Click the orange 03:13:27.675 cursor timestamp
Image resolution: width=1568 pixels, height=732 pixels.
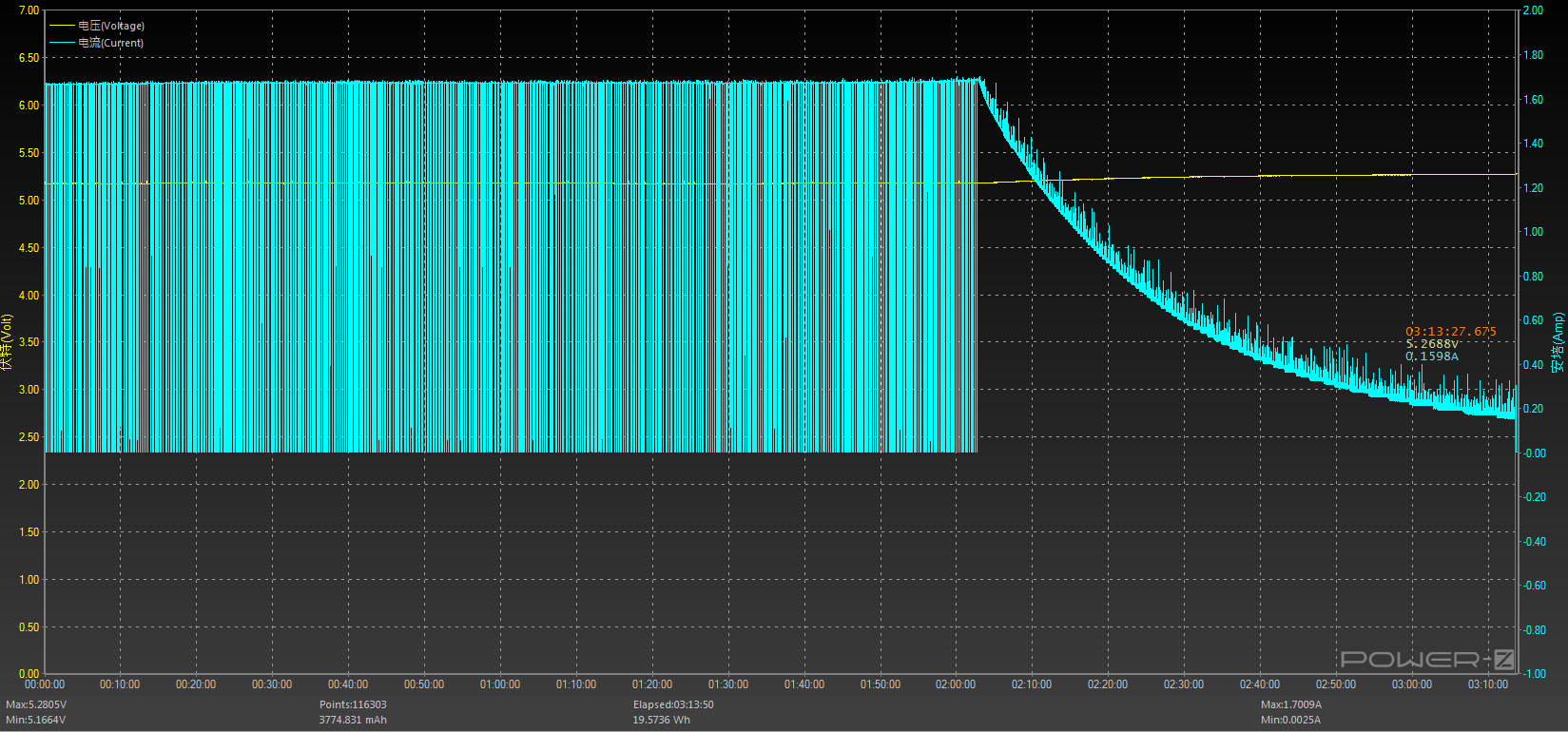[x=1450, y=332]
